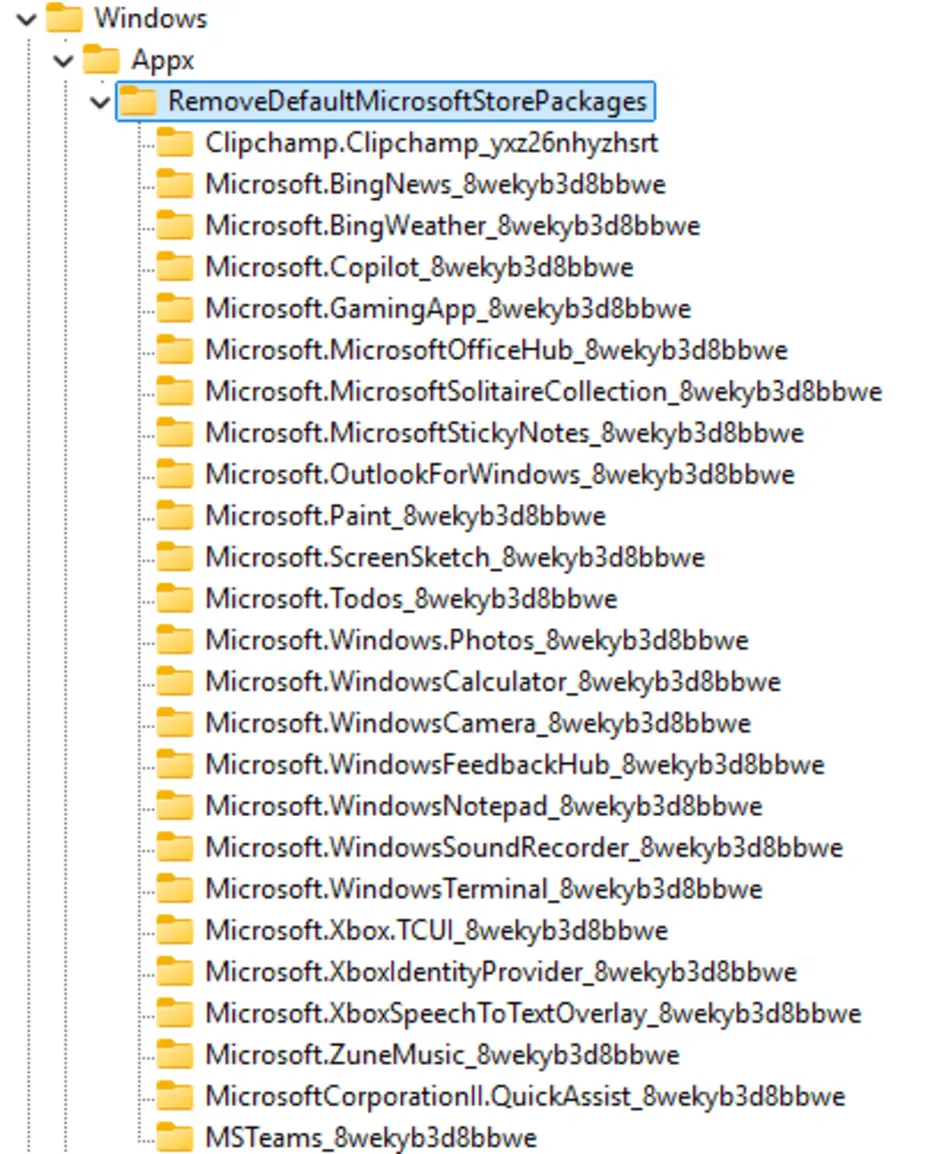Select Microsoft.BingNews_8wekyb3d8bbwe key
Image resolution: width=944 pixels, height=1154 pixels.
[435, 184]
